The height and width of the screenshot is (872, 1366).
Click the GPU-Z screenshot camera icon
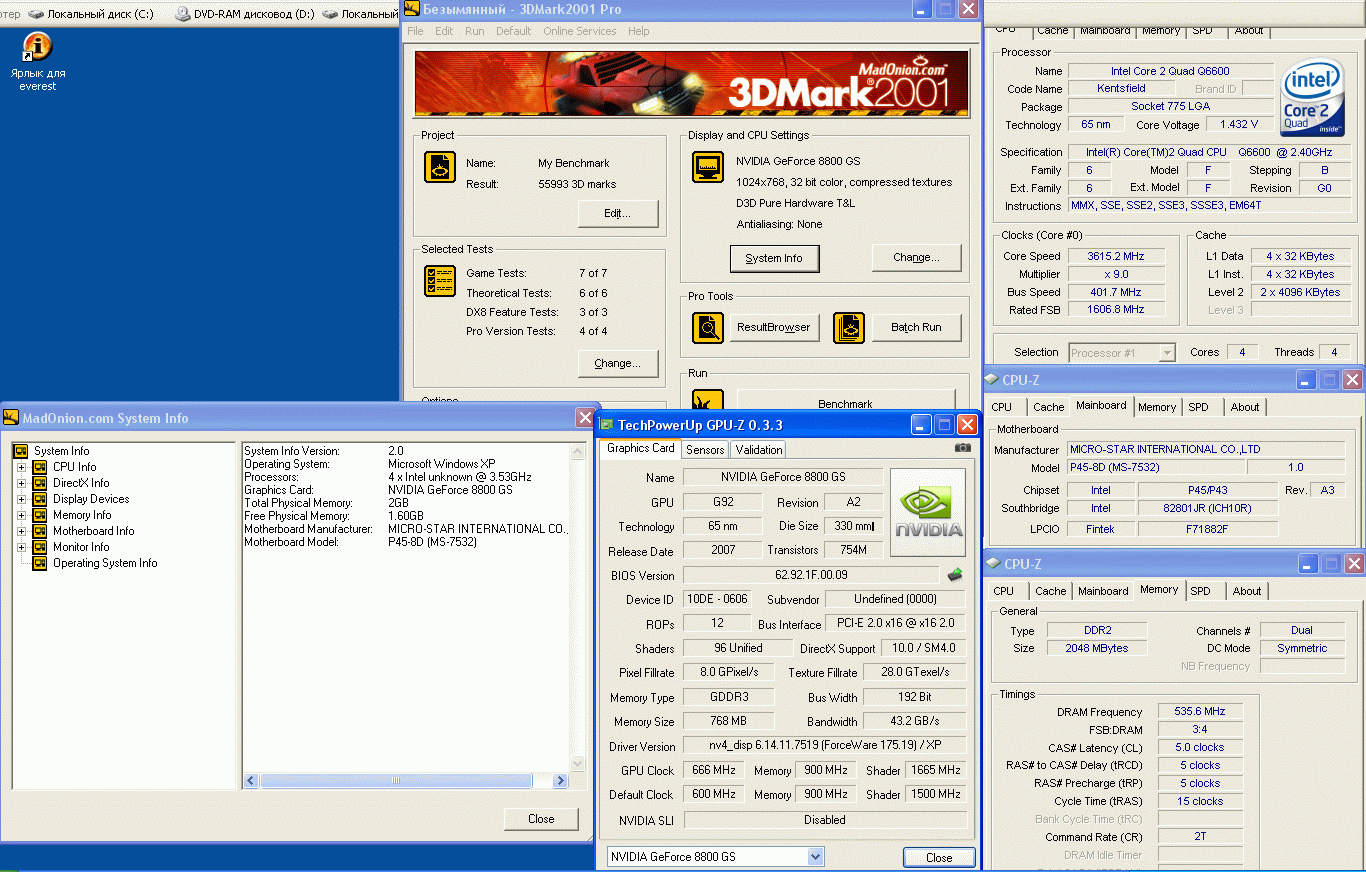[x=963, y=448]
